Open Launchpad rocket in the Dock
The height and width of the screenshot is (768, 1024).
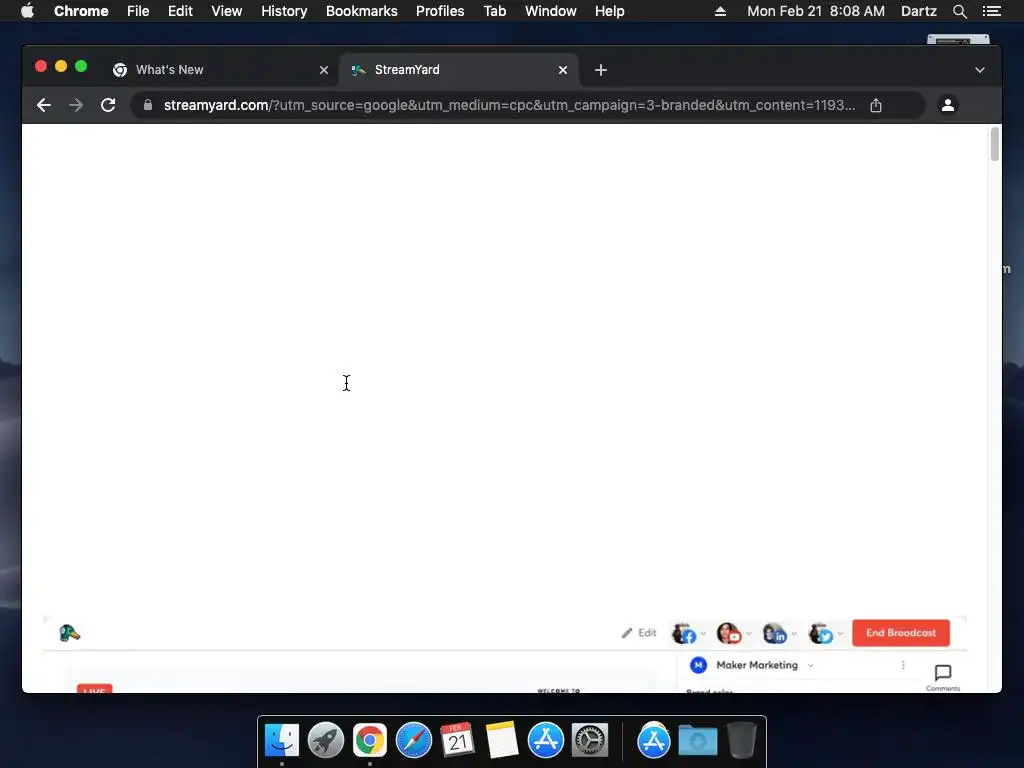tap(325, 740)
